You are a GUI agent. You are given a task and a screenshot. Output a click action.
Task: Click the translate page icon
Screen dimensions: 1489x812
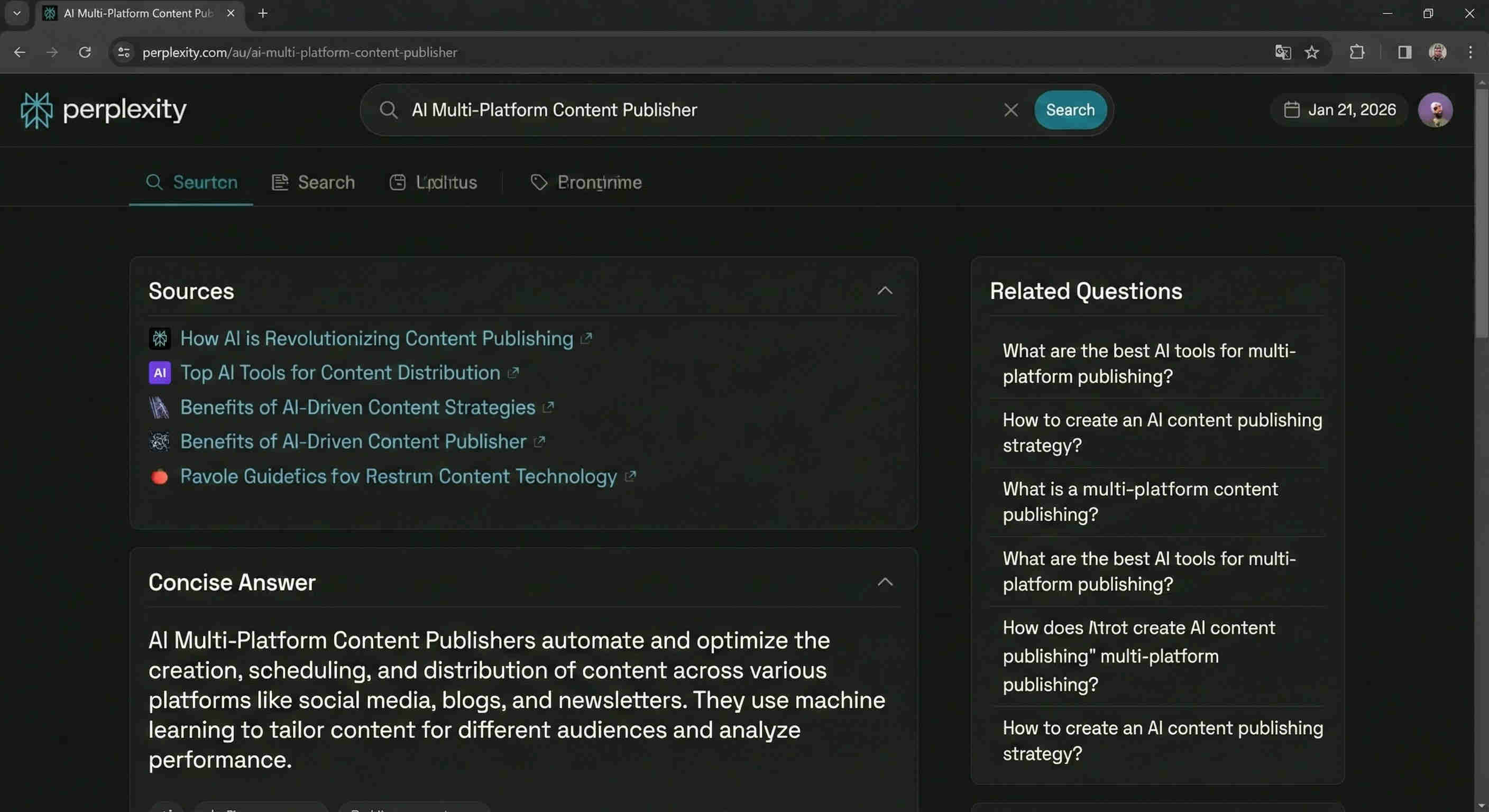click(x=1283, y=52)
